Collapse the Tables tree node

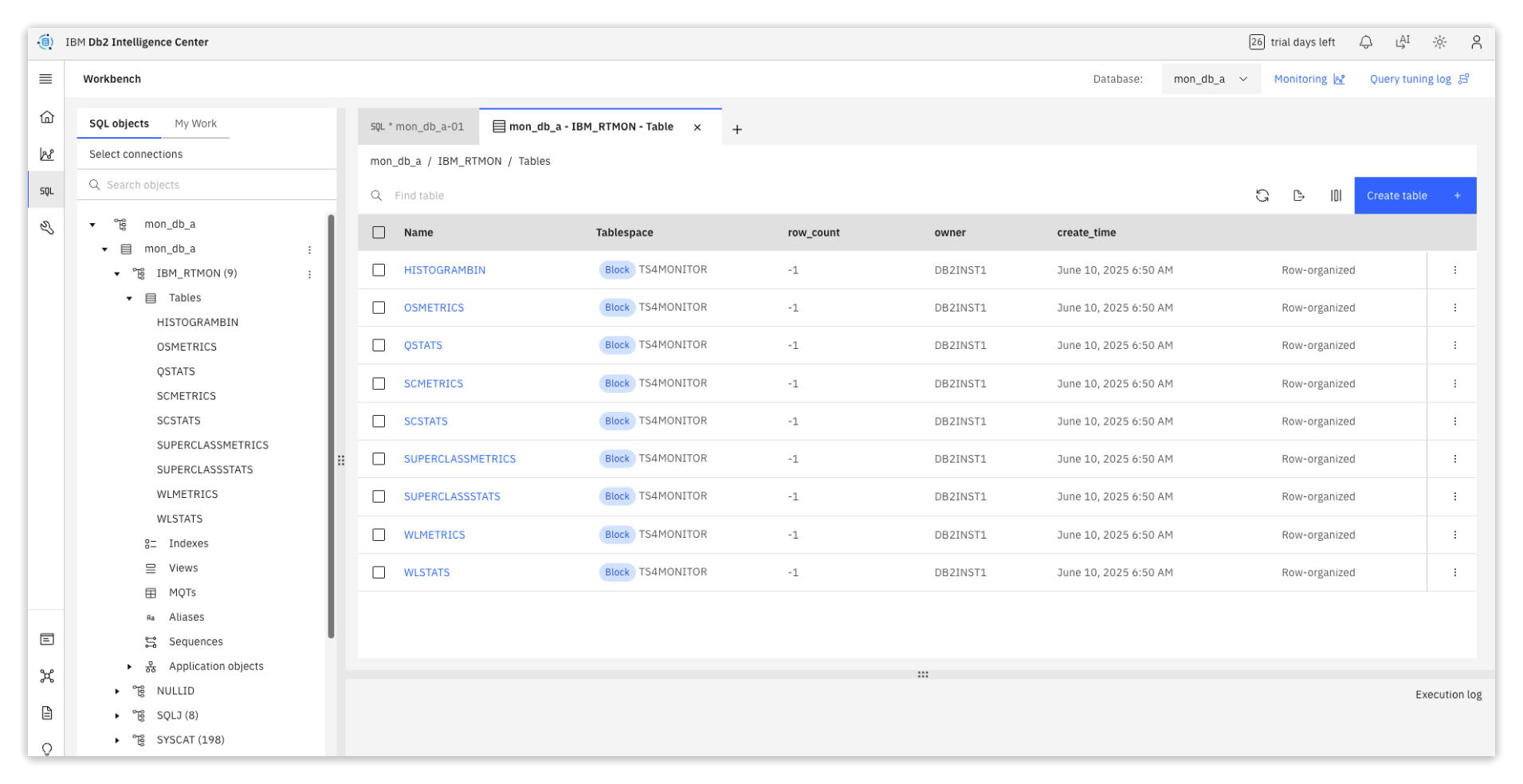click(129, 298)
